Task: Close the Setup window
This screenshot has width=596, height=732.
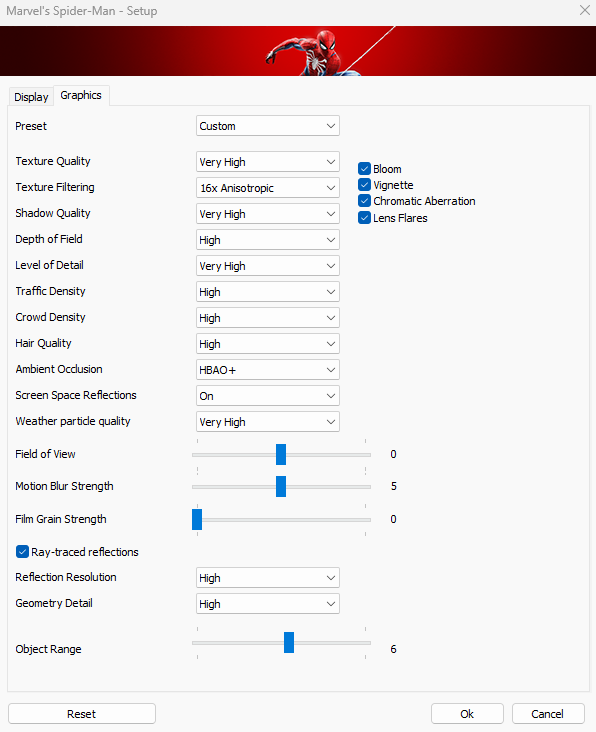Action: (x=584, y=10)
